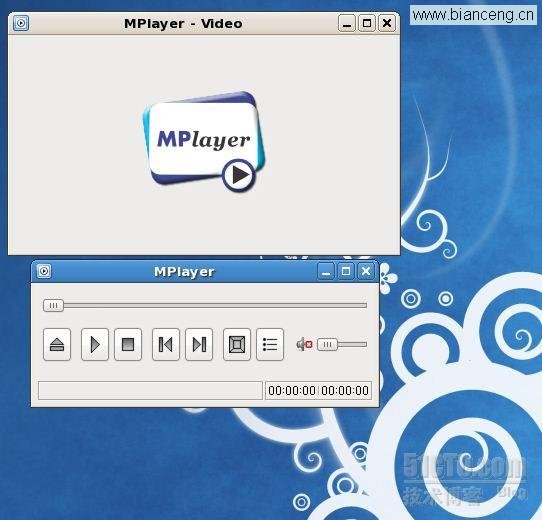Skip to the previous track
Image resolution: width=542 pixels, height=520 pixels.
coord(166,344)
